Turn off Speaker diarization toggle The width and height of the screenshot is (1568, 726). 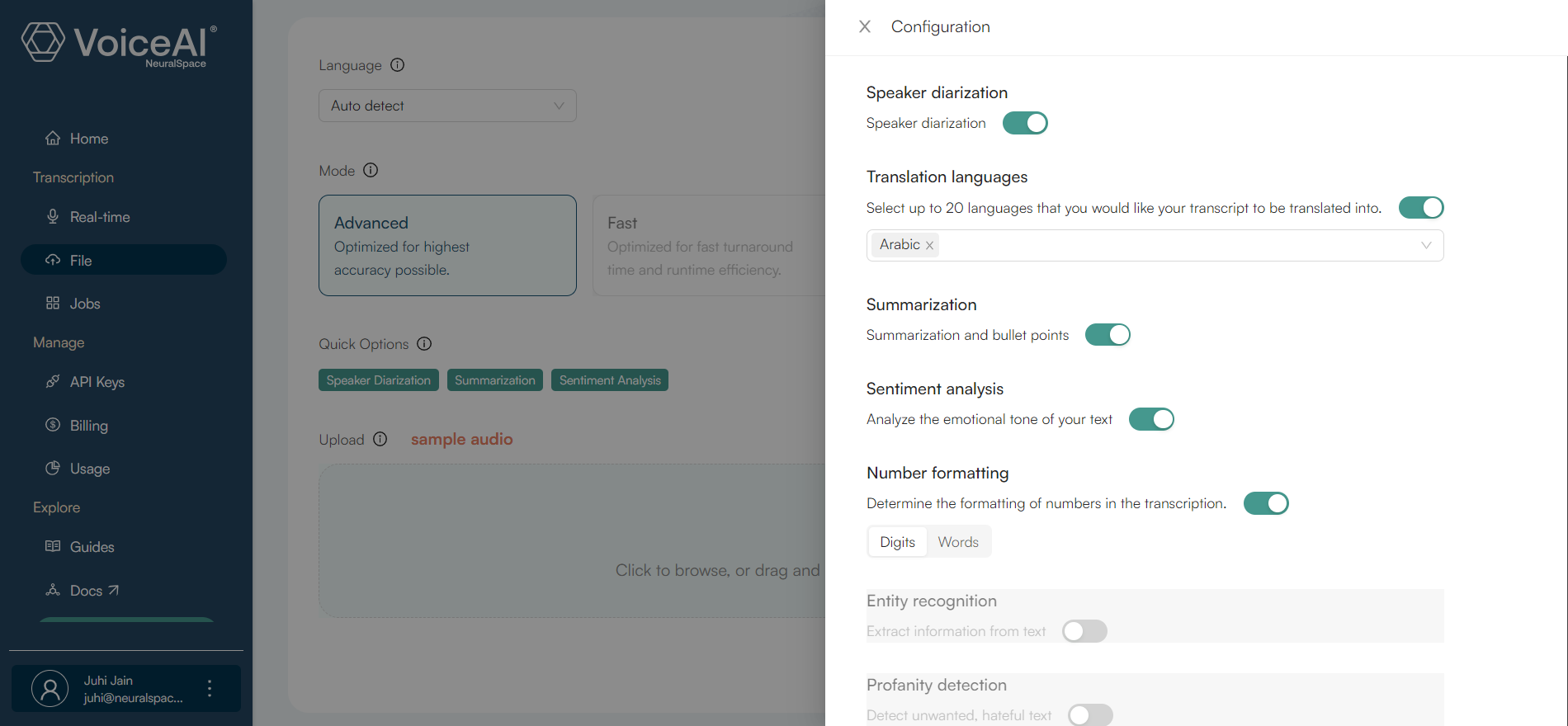click(1024, 123)
